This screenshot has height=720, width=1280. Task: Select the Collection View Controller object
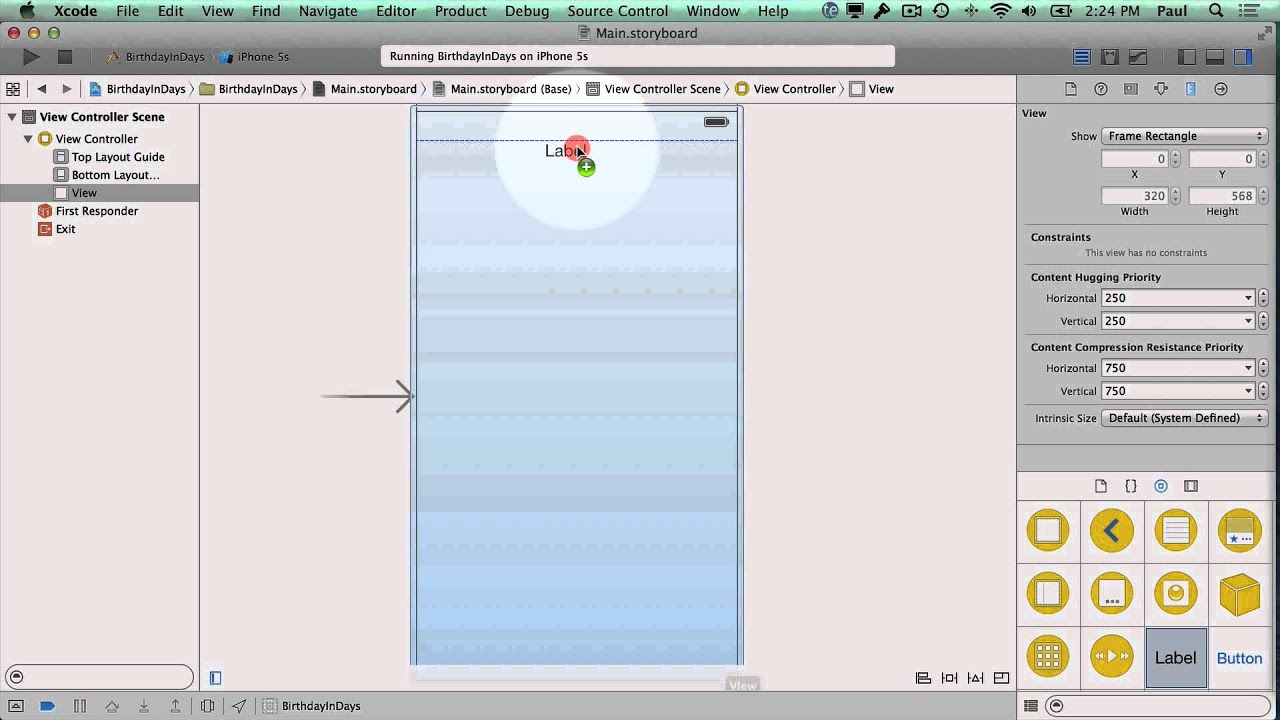click(x=1048, y=657)
